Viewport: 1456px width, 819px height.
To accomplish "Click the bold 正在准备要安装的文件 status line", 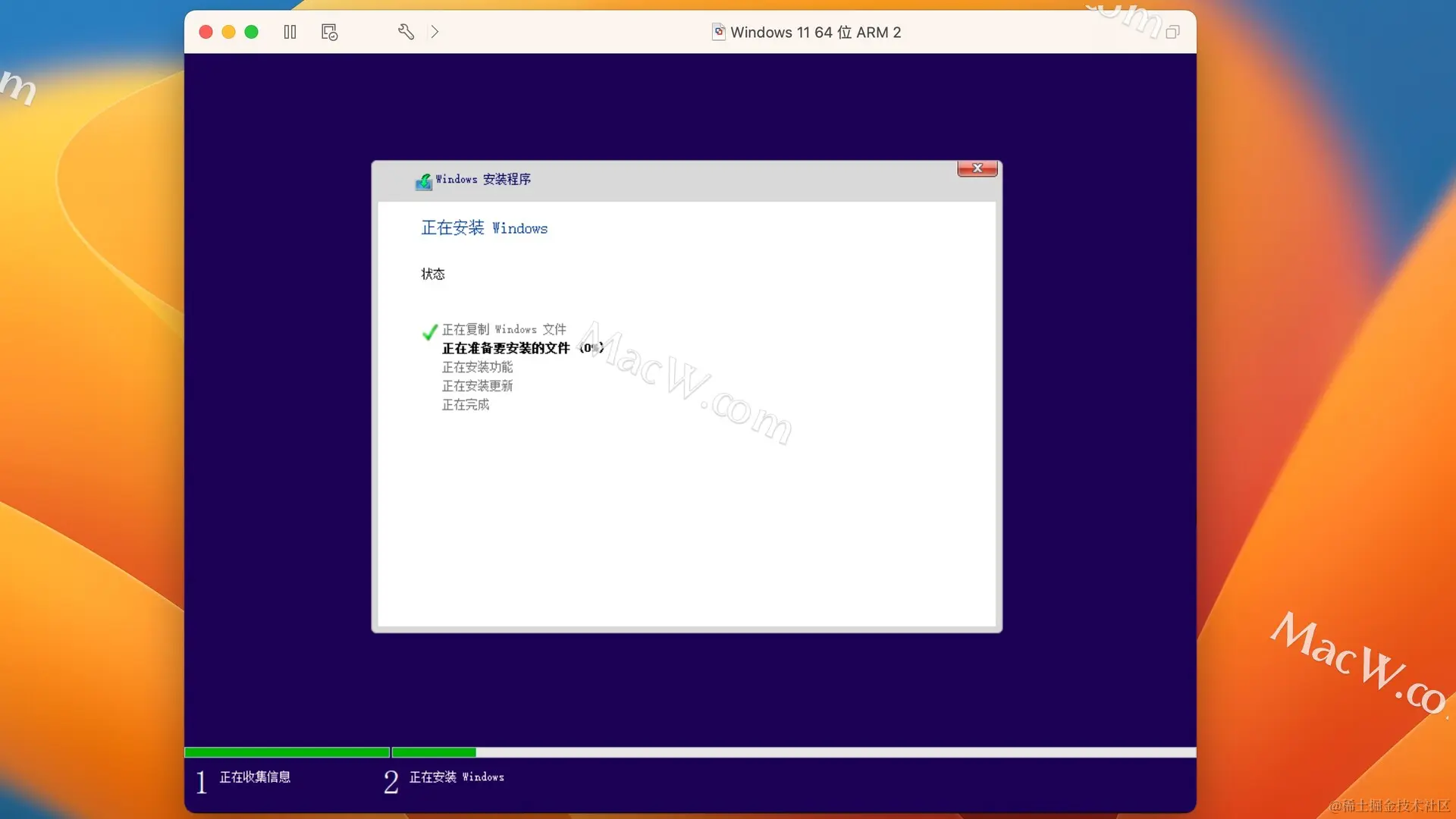I will tap(506, 348).
